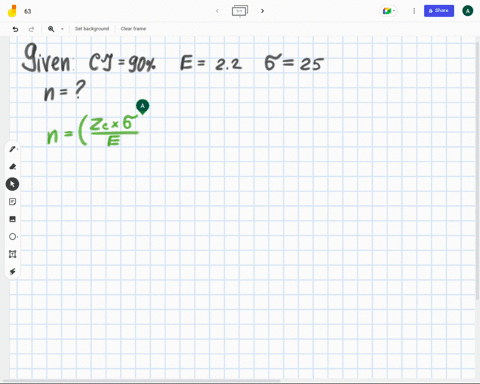This screenshot has height=384, width=480.
Task: Add an image to the frame
Action: pos(12,219)
